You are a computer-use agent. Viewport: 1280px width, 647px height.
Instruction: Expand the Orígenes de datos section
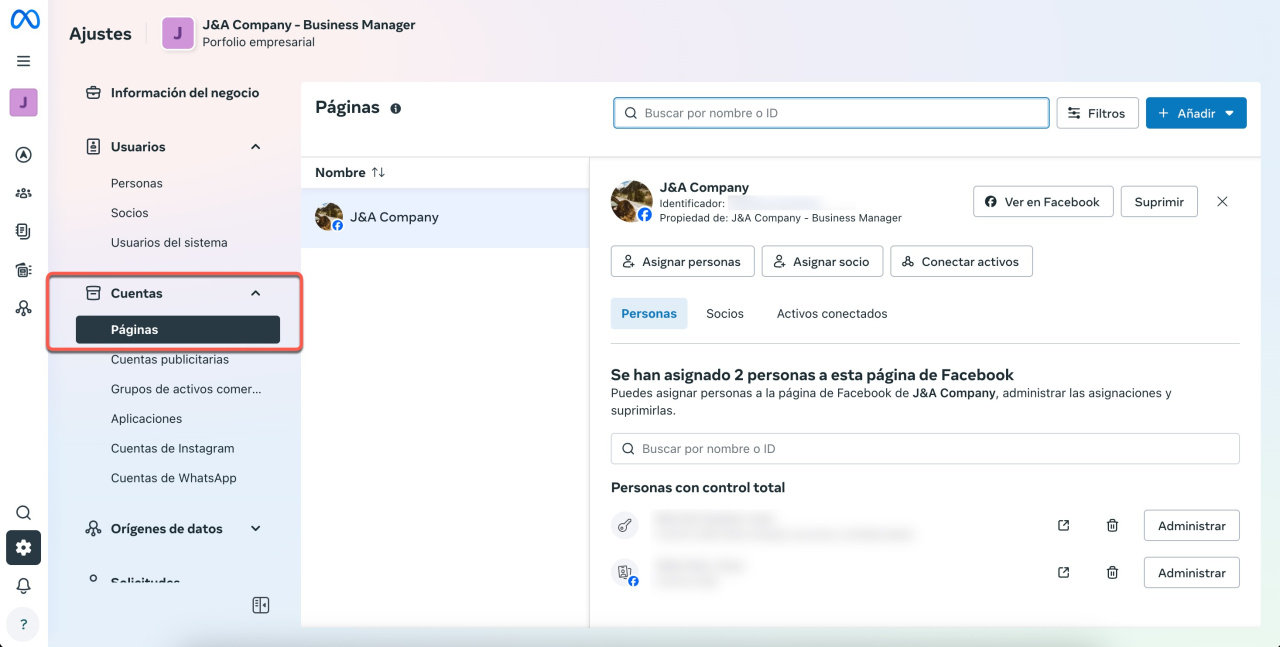pyautogui.click(x=255, y=528)
